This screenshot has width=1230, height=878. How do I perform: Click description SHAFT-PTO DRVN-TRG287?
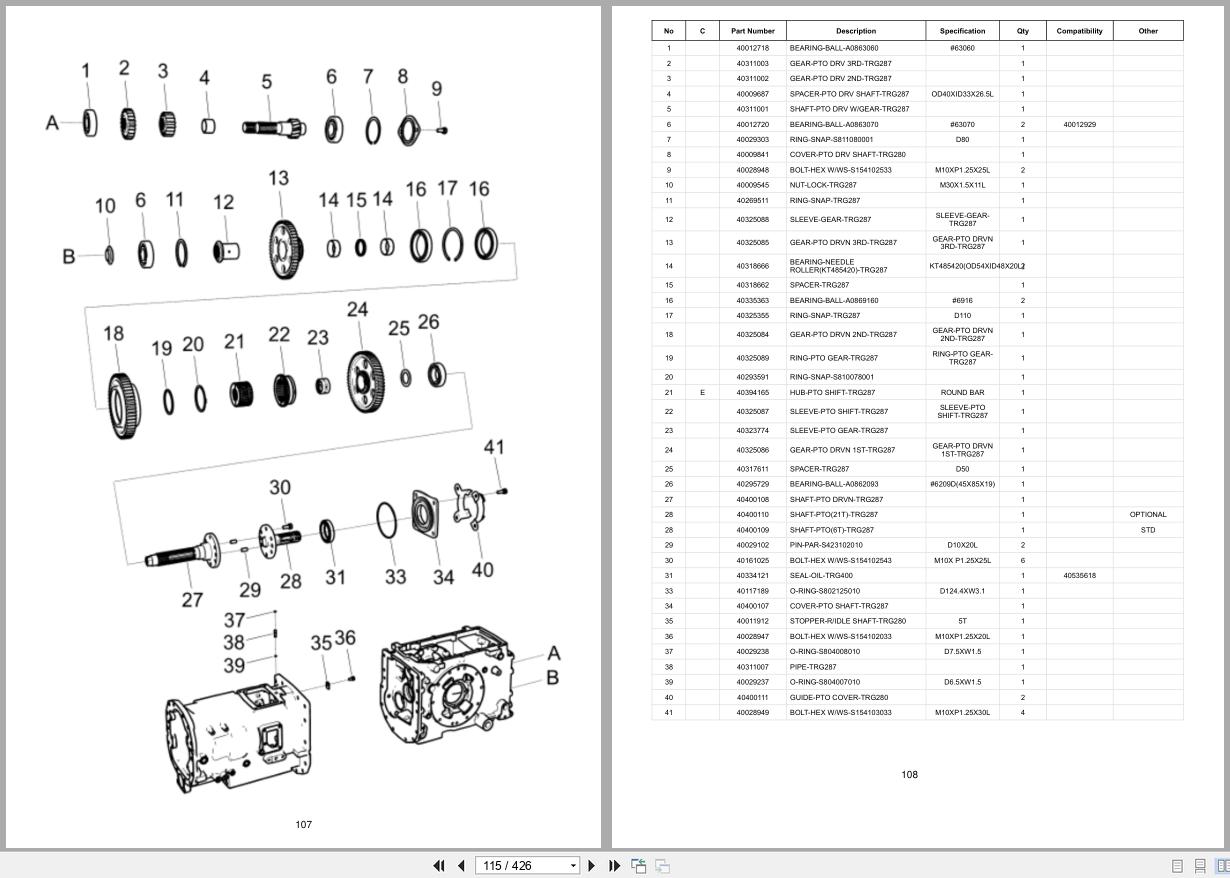click(836, 500)
